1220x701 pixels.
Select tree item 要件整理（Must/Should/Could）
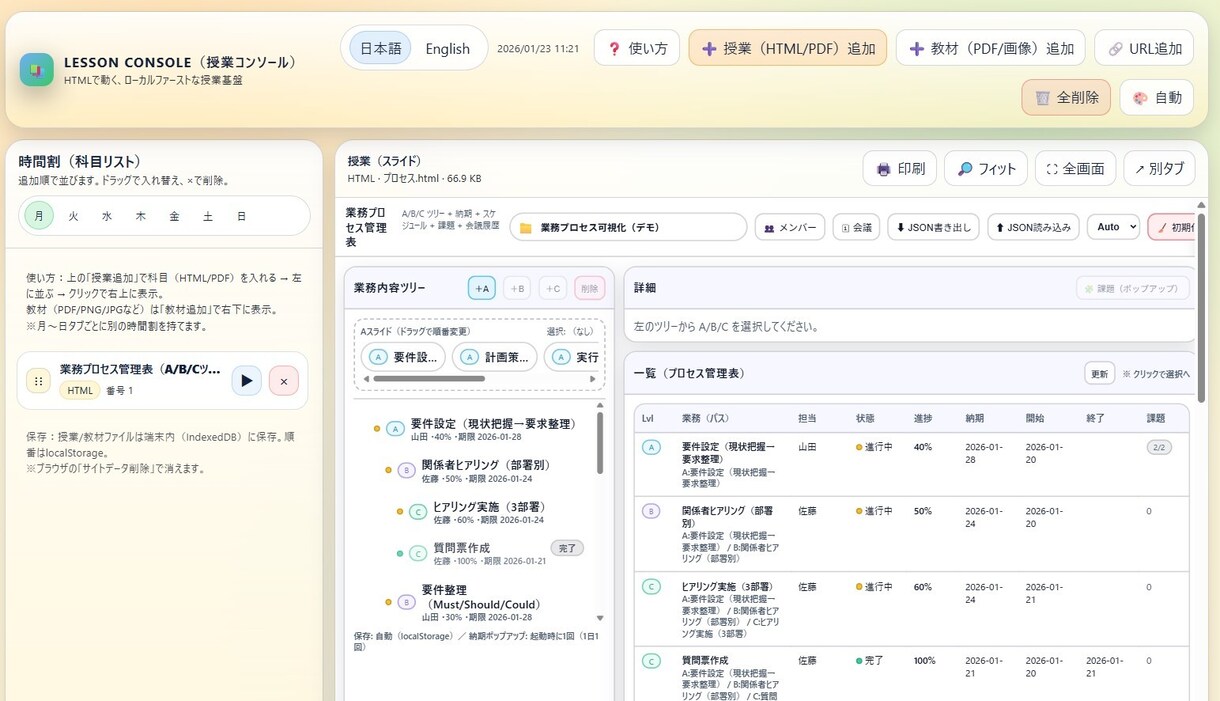pos(480,602)
